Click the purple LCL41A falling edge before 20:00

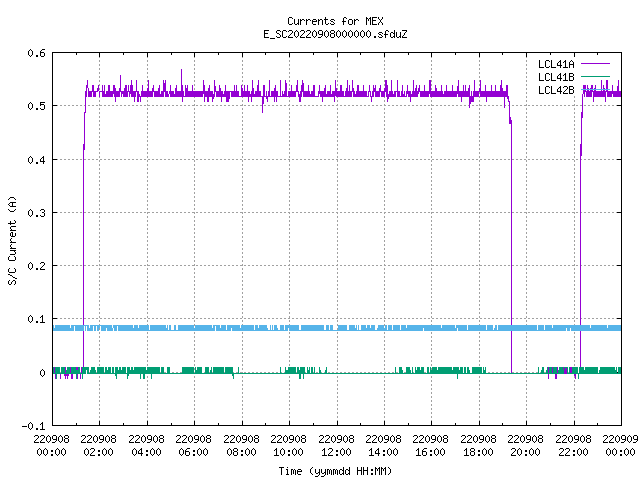point(511,245)
